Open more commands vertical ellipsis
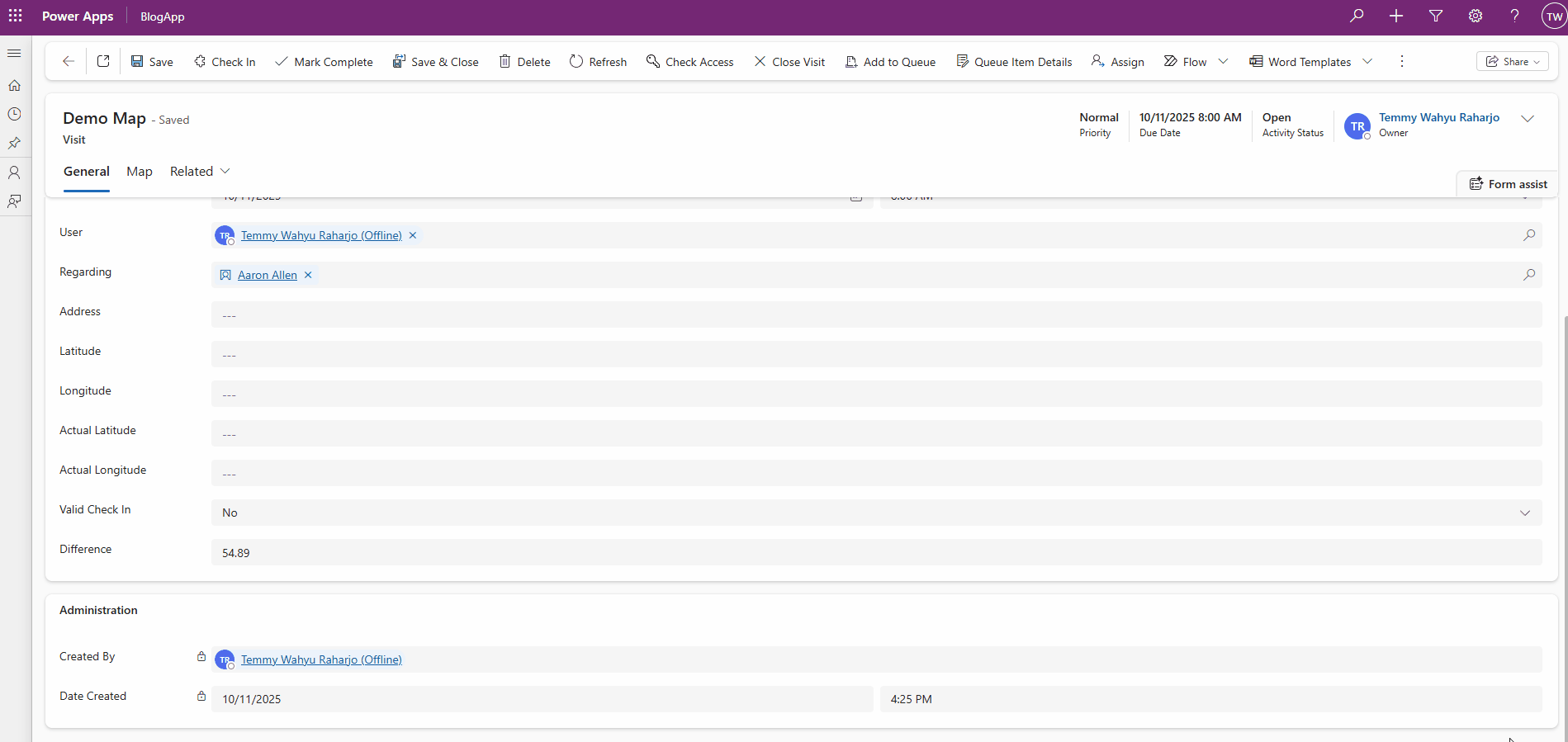1568x742 pixels. [1402, 62]
